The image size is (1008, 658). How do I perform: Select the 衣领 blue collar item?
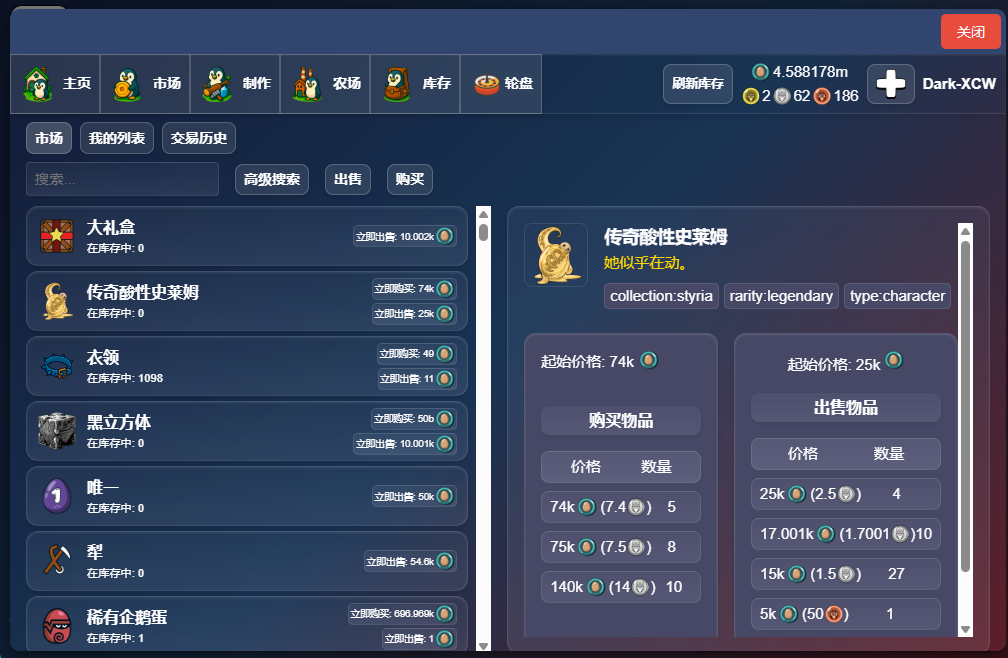(x=247, y=366)
